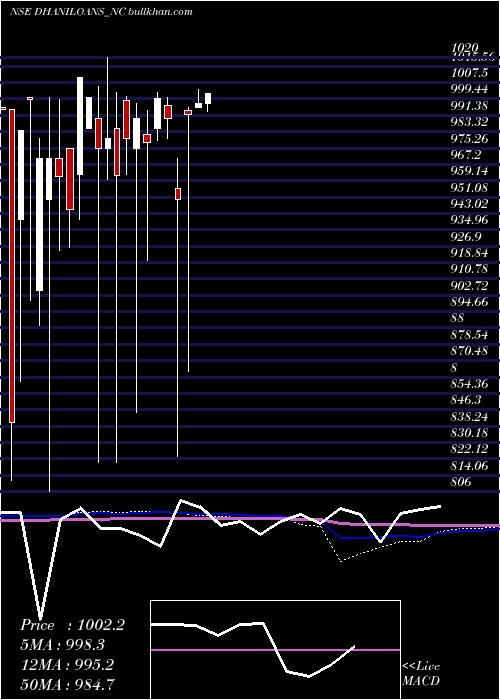Click the 975.26 price level label
The image size is (500, 700).
coord(469,139)
